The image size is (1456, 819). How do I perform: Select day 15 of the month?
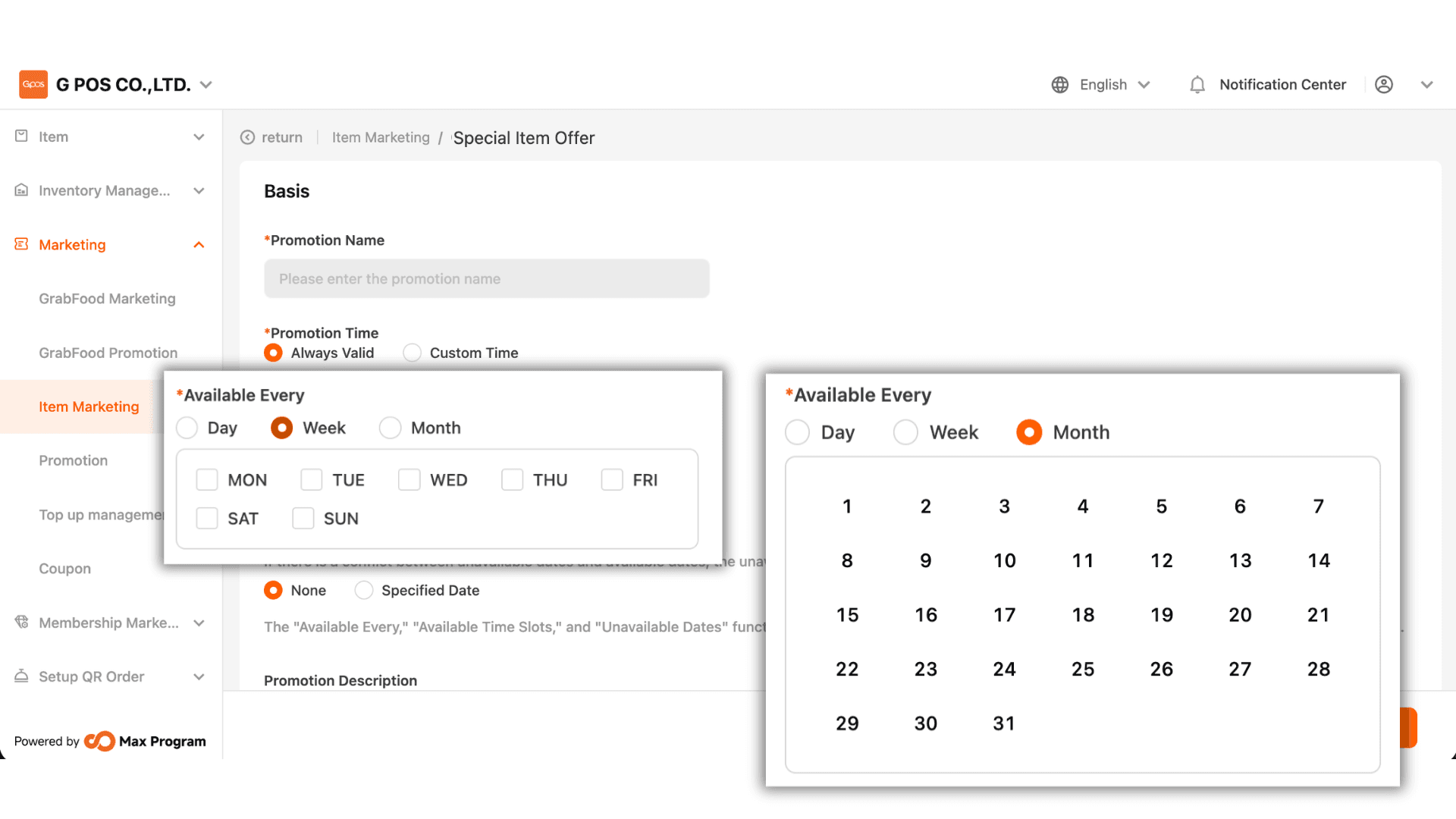(847, 614)
